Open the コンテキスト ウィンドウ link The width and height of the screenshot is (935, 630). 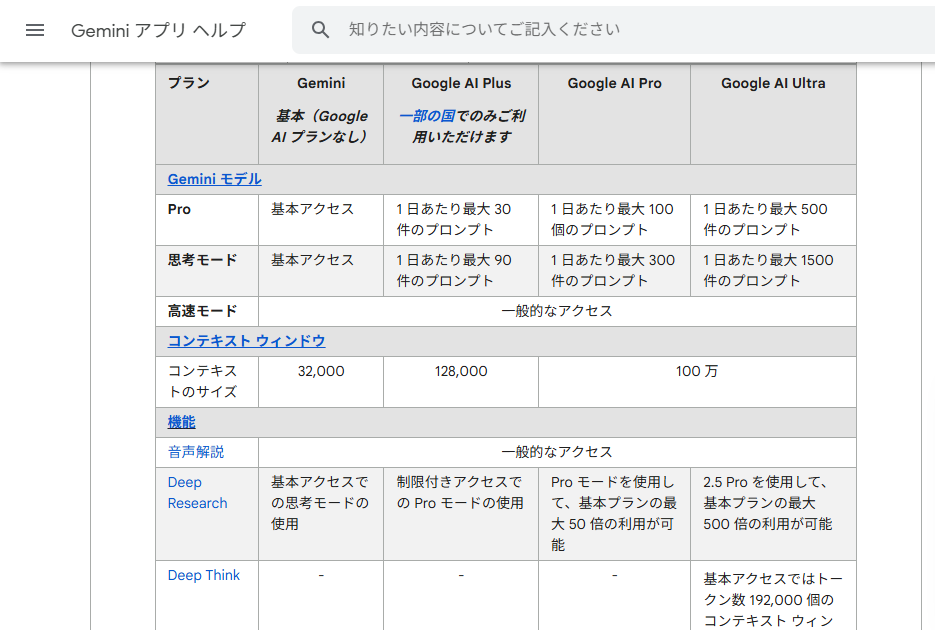pyautogui.click(x=246, y=341)
